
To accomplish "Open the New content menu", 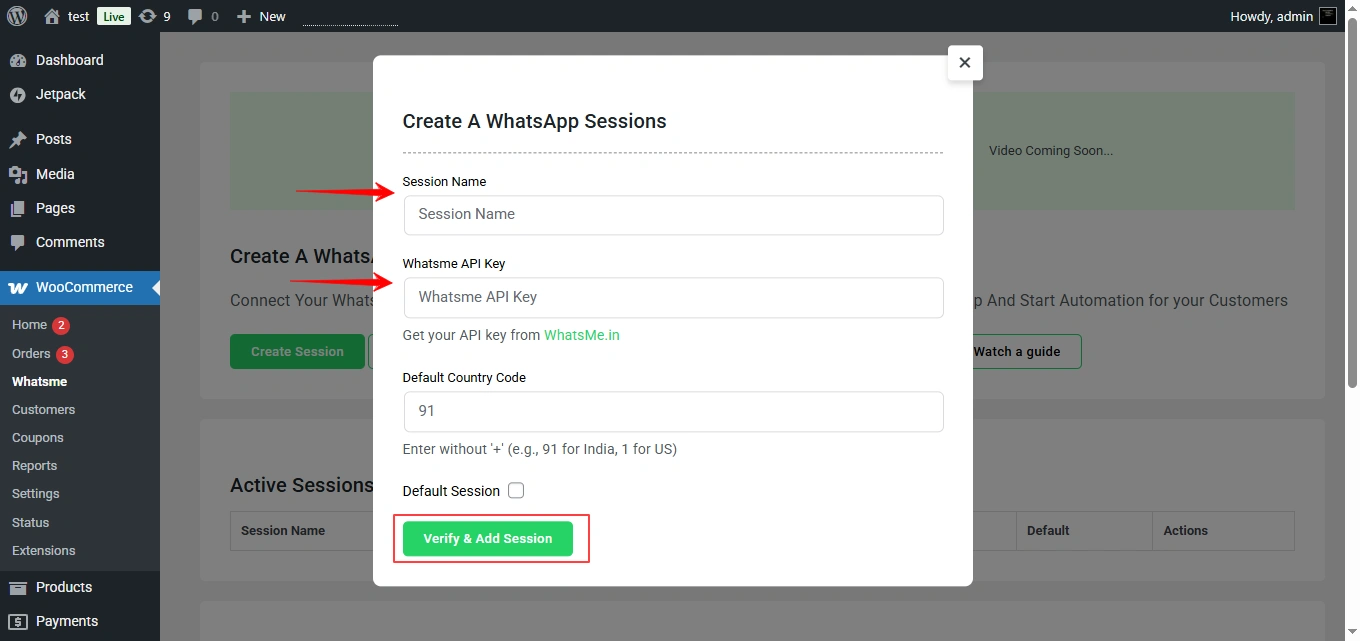I will pos(261,16).
